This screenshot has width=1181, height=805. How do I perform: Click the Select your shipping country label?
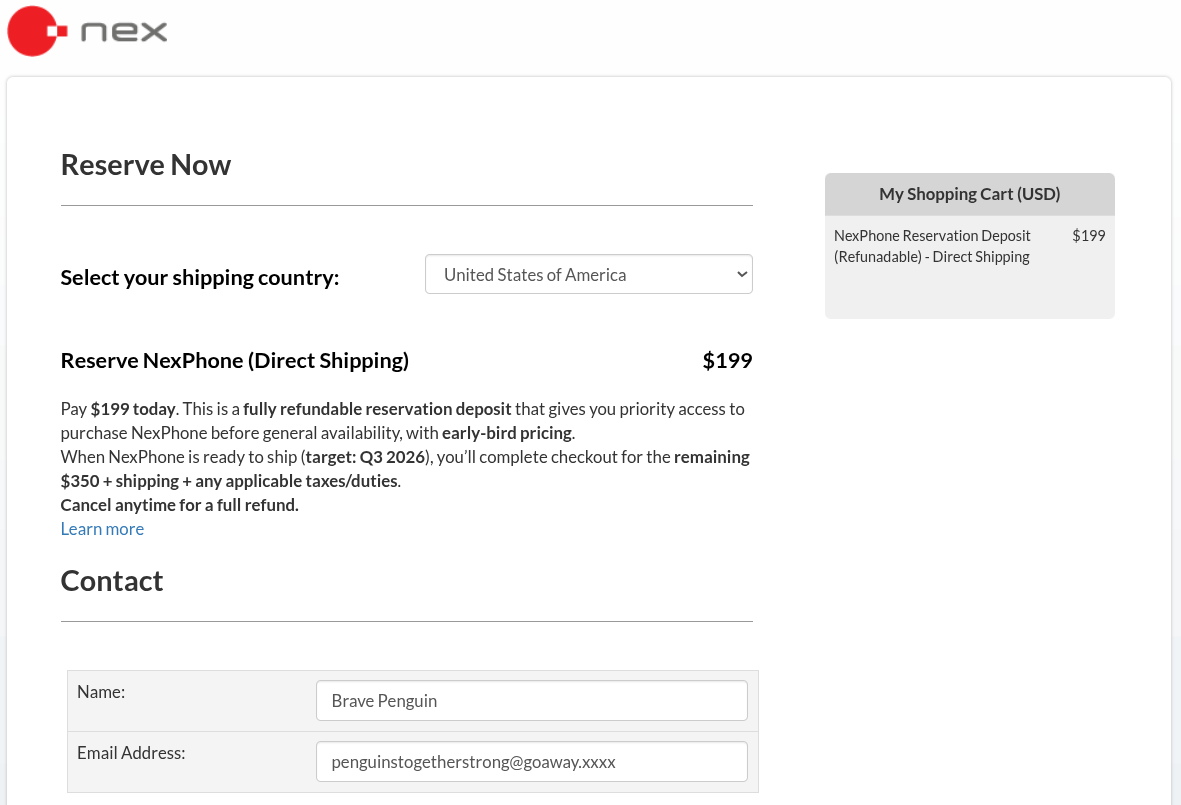(x=199, y=277)
